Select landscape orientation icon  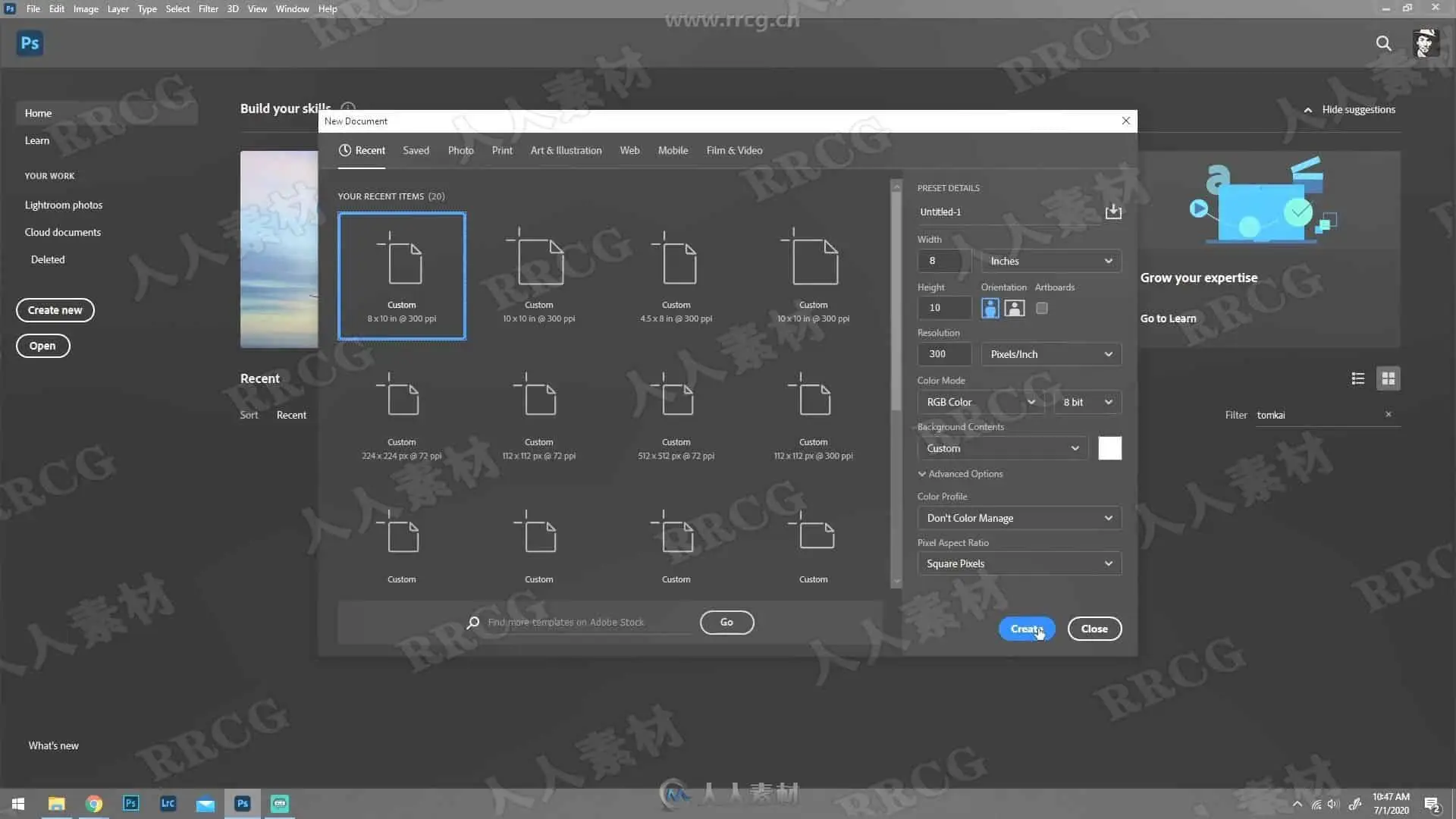coord(1014,308)
